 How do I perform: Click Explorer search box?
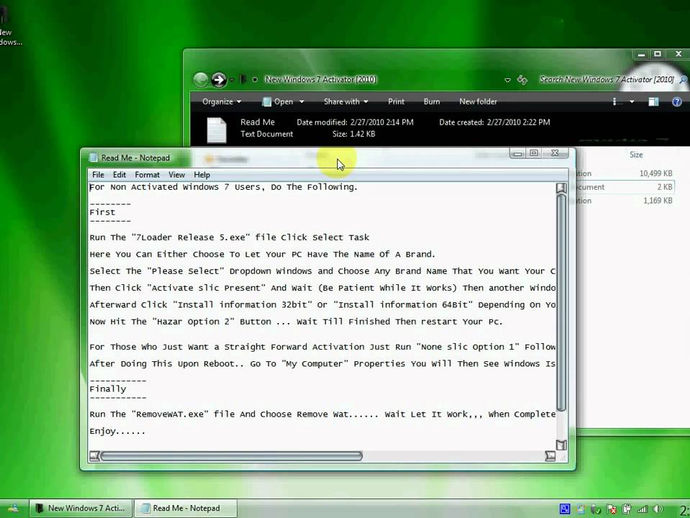[x=606, y=80]
